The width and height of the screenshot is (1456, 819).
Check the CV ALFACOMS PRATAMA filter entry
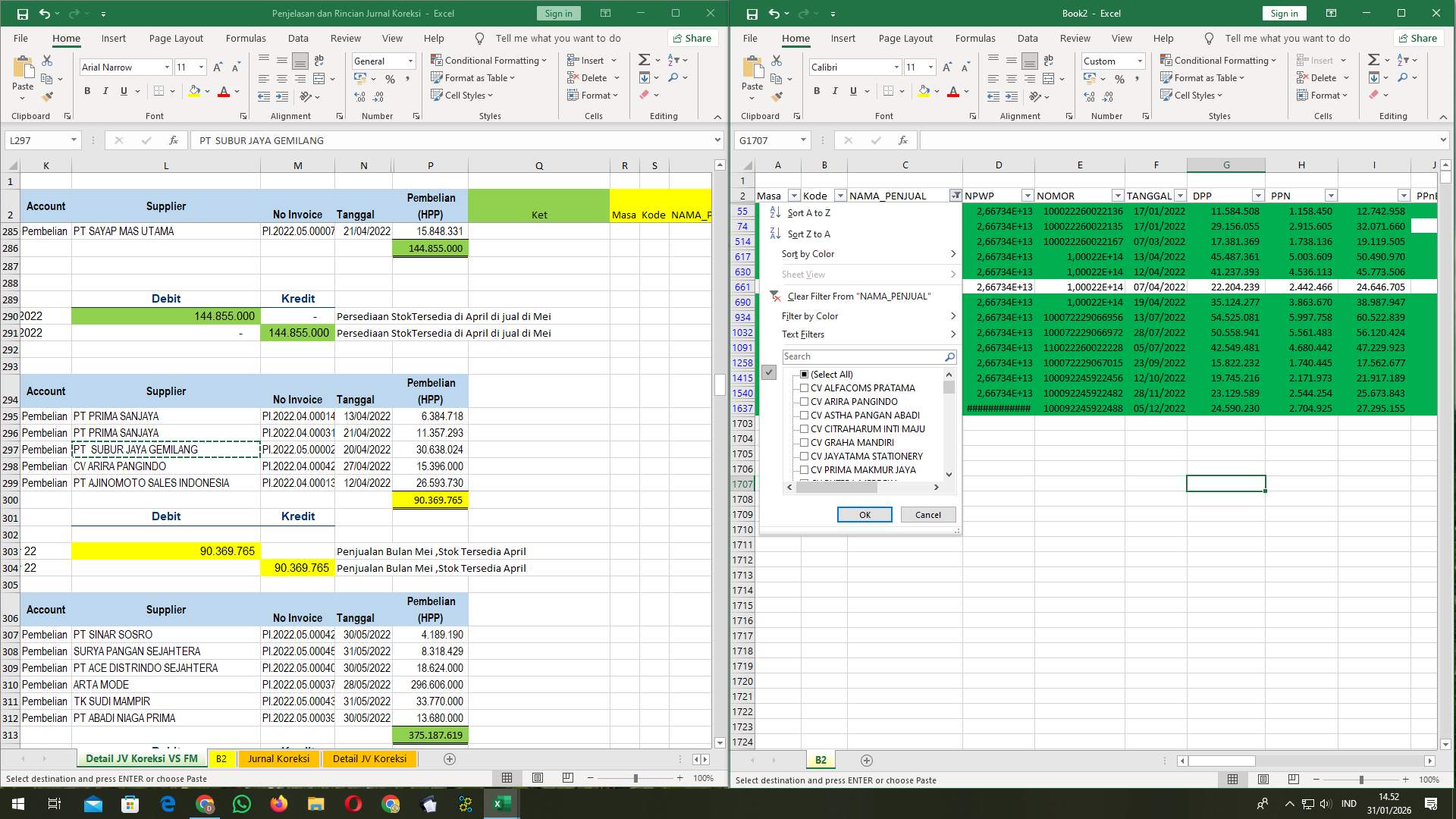tap(804, 388)
